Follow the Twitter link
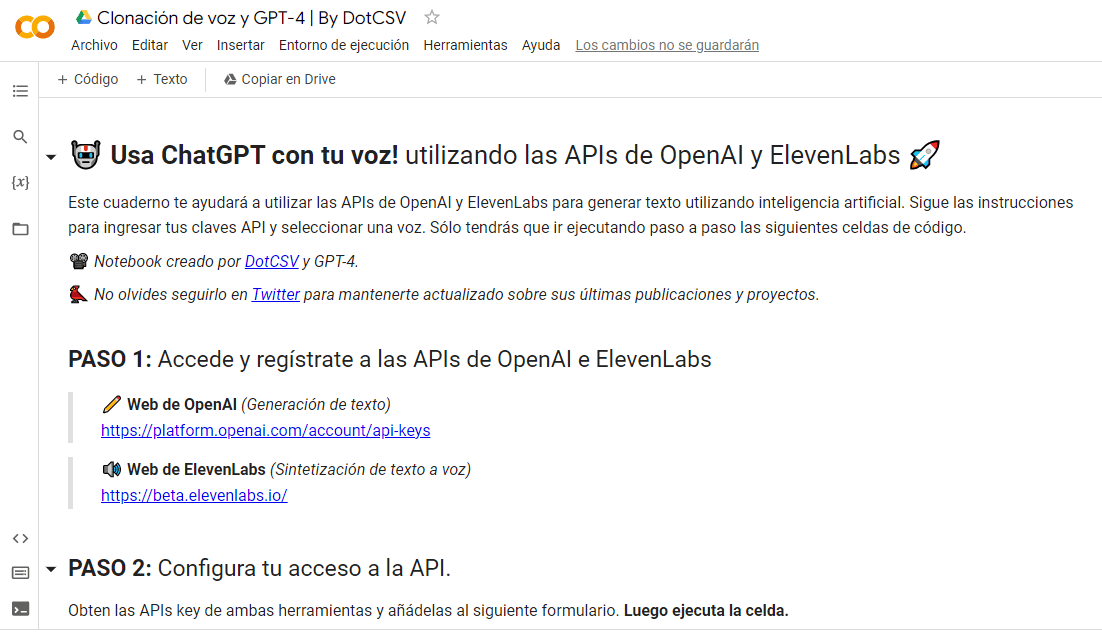The width and height of the screenshot is (1102, 633). [x=276, y=294]
